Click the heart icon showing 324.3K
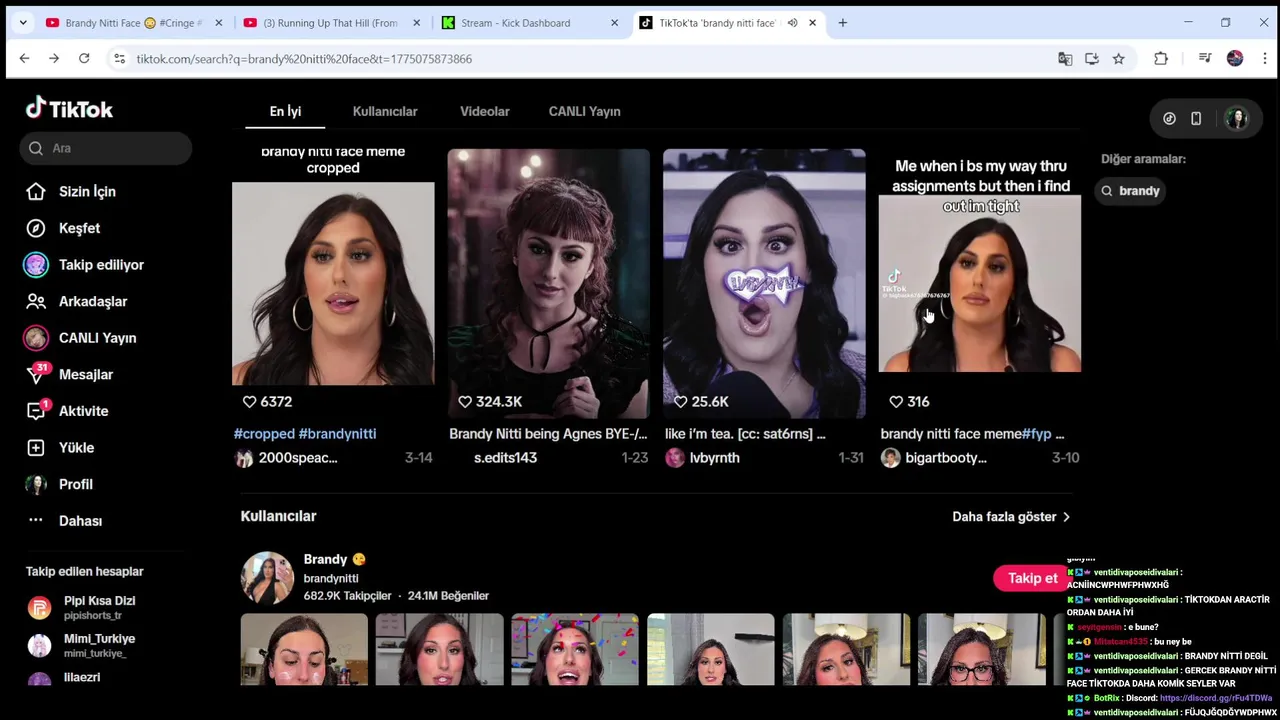The width and height of the screenshot is (1280, 720). pos(465,401)
